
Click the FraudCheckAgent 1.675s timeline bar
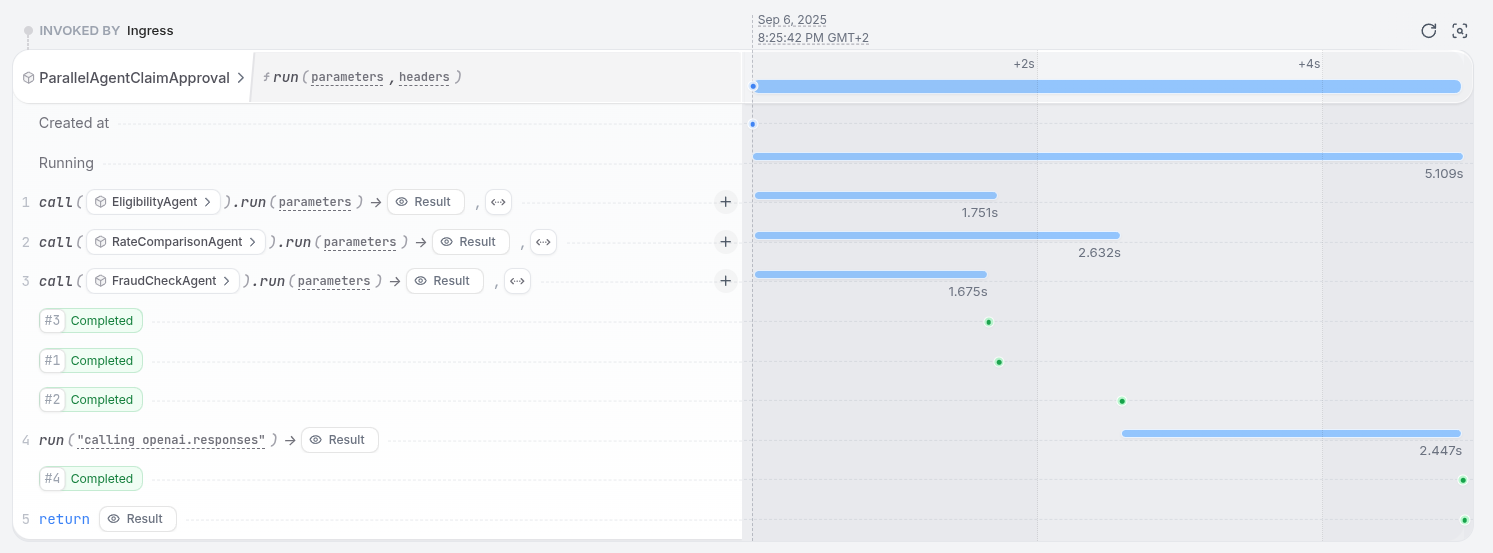pyautogui.click(x=871, y=274)
